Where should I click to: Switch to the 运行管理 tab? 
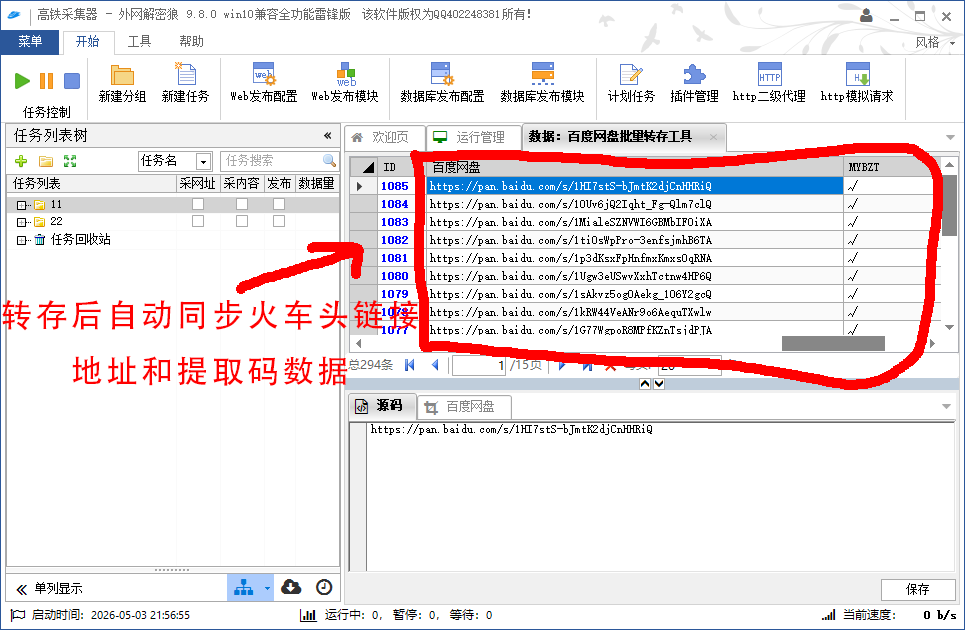(472, 137)
